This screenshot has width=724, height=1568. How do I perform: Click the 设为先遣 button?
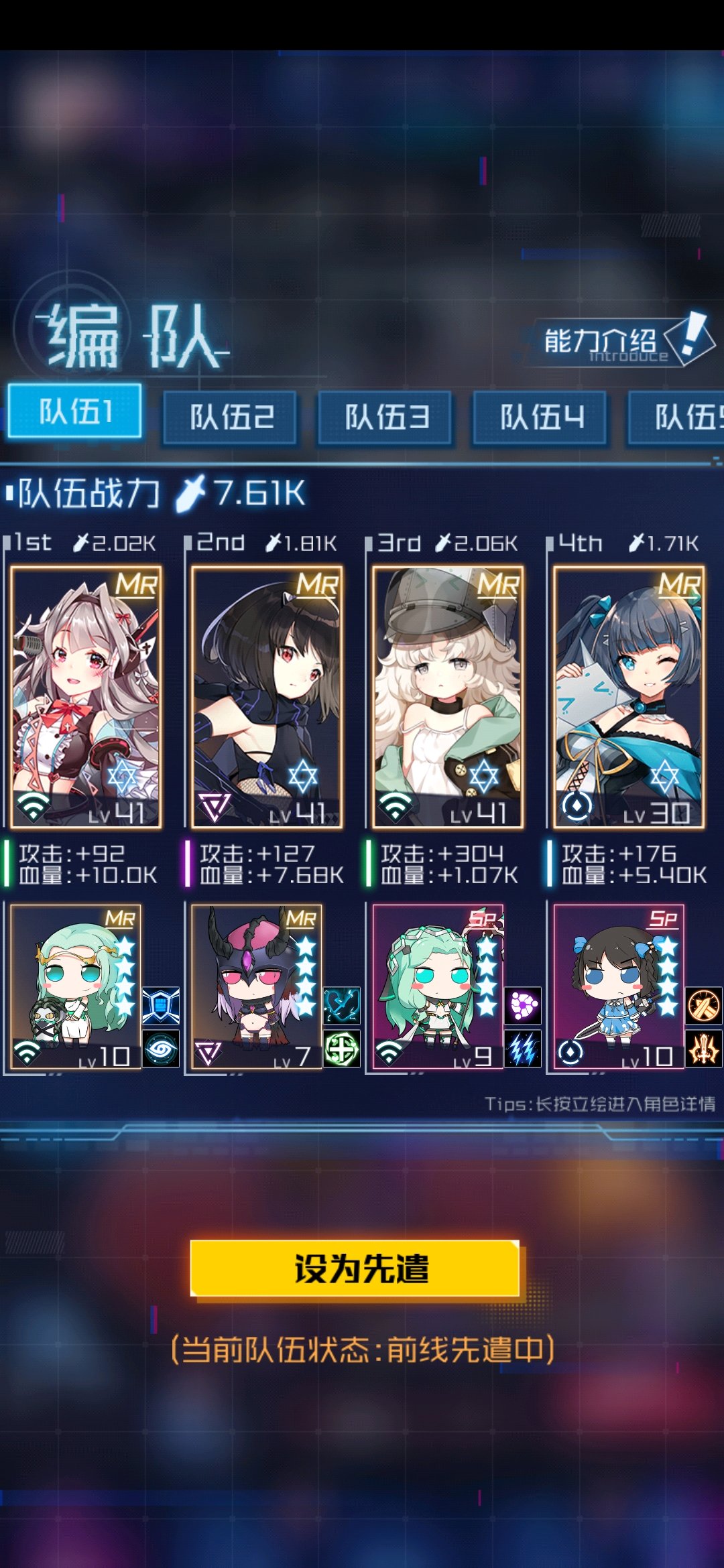click(355, 1268)
